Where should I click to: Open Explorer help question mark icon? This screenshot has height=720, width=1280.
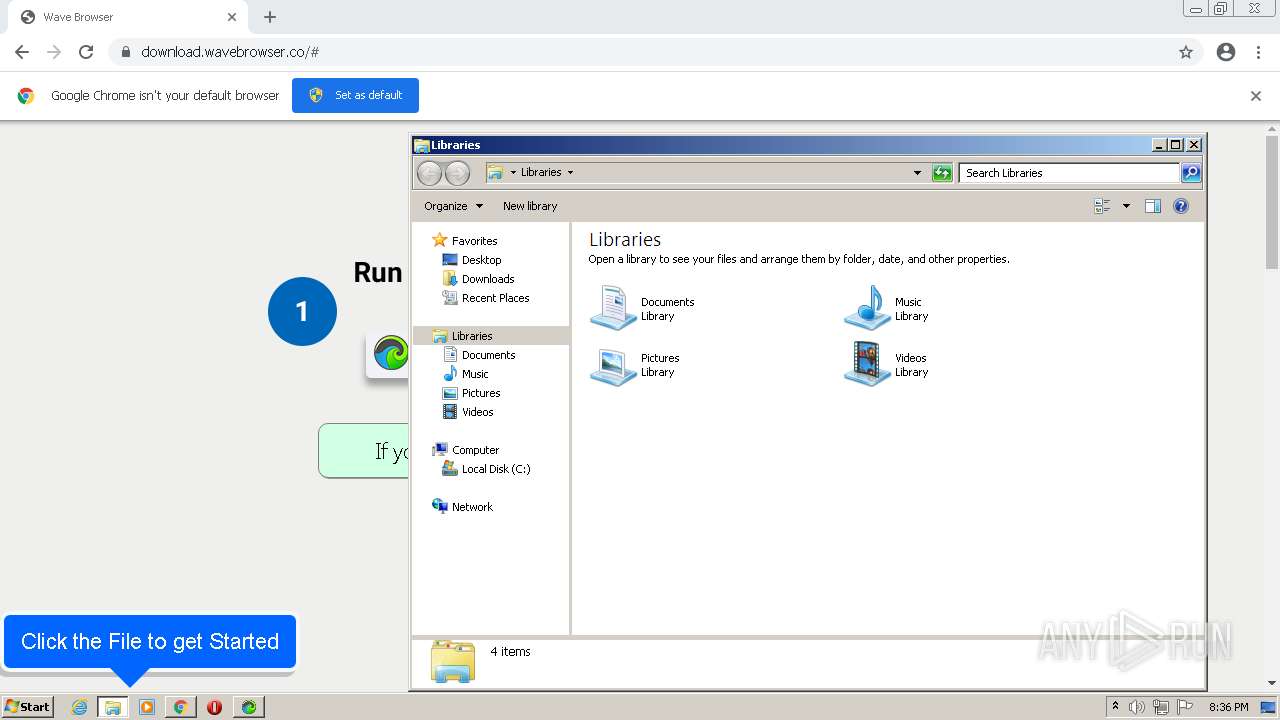click(1181, 206)
